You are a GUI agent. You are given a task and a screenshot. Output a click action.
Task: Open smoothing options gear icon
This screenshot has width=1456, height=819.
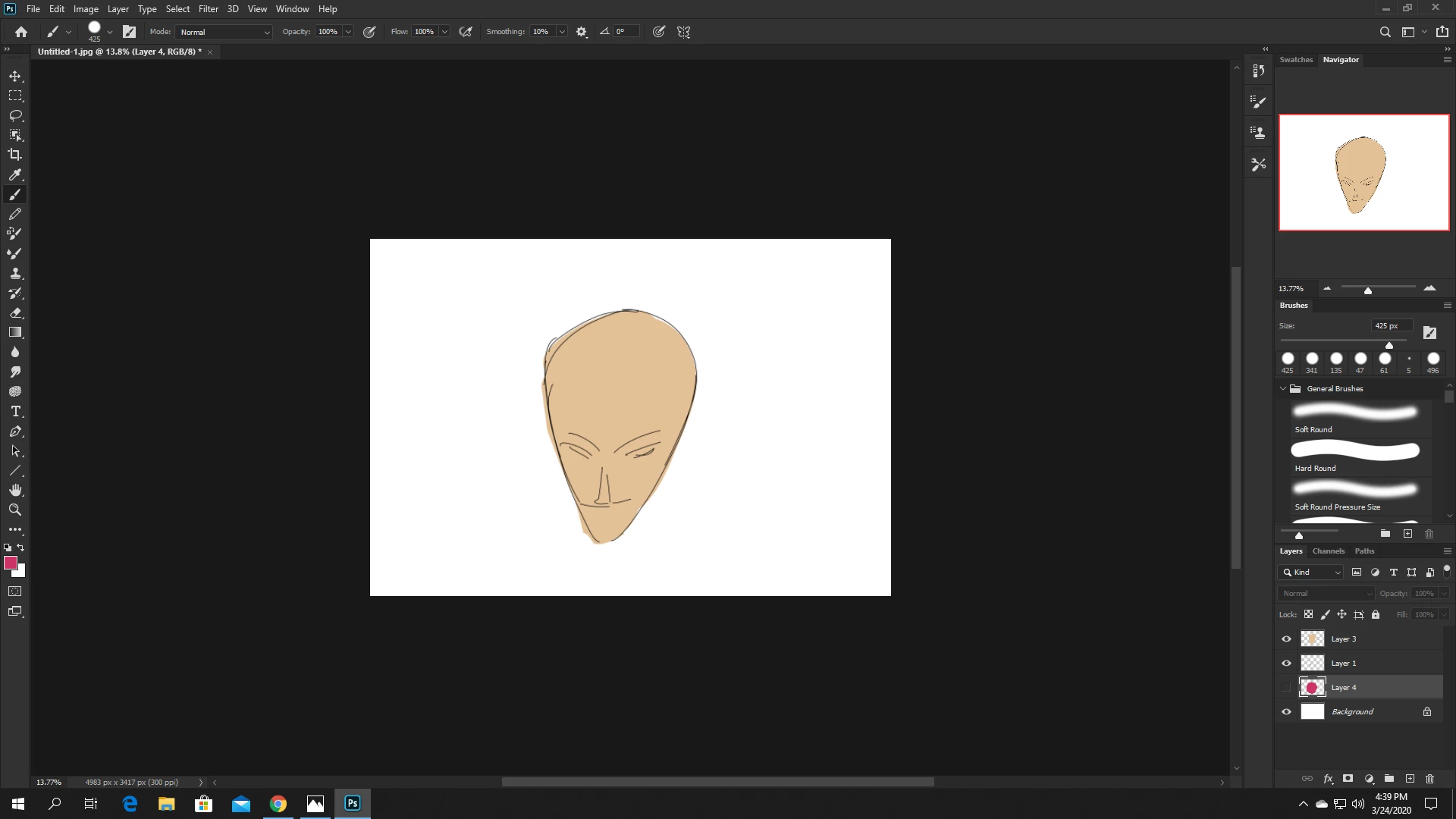click(582, 32)
